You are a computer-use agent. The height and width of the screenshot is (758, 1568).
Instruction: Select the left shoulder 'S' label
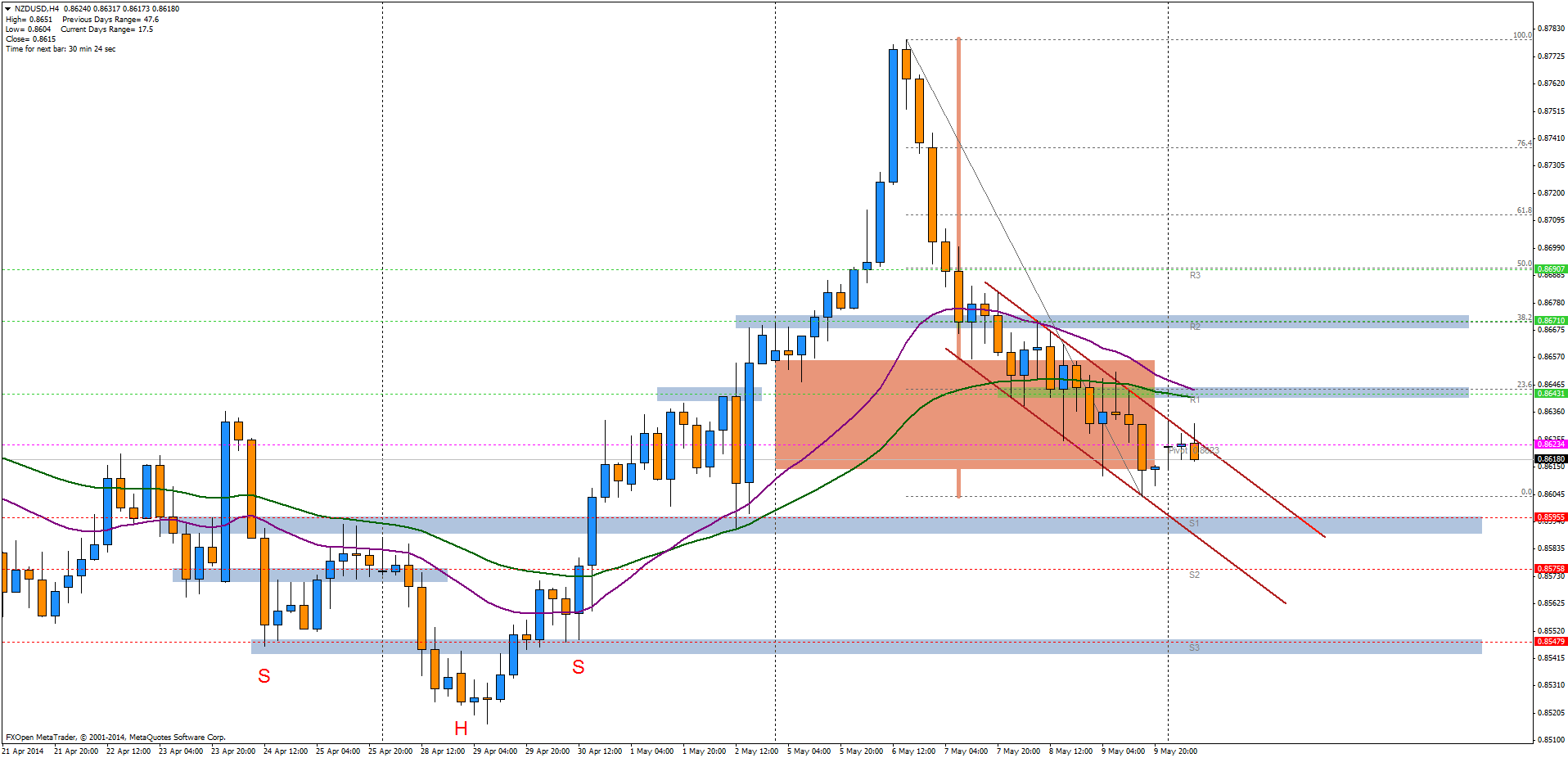point(264,676)
